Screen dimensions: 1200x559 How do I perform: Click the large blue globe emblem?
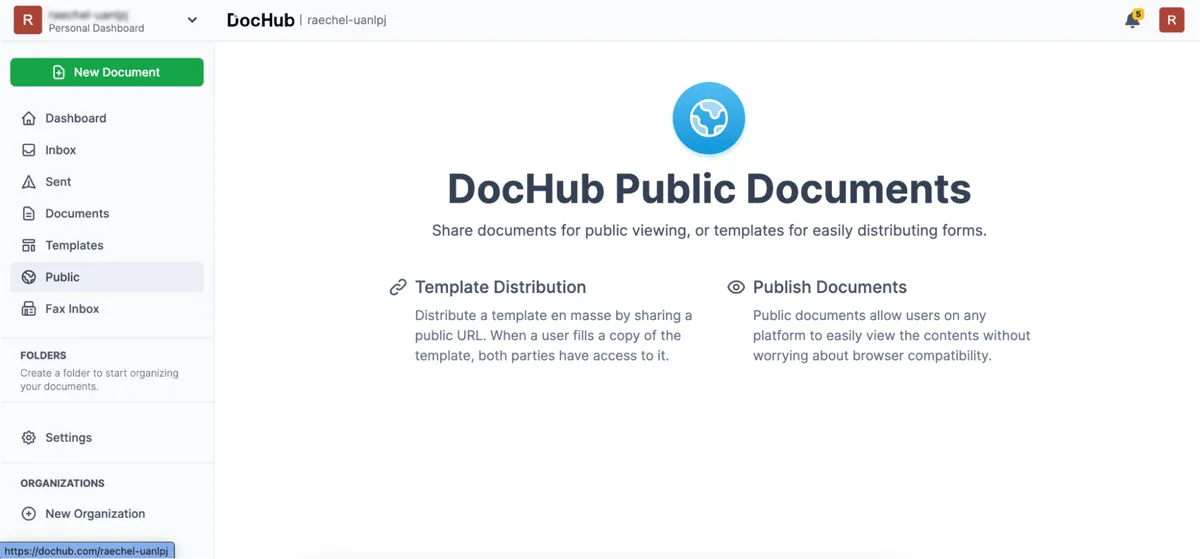709,119
